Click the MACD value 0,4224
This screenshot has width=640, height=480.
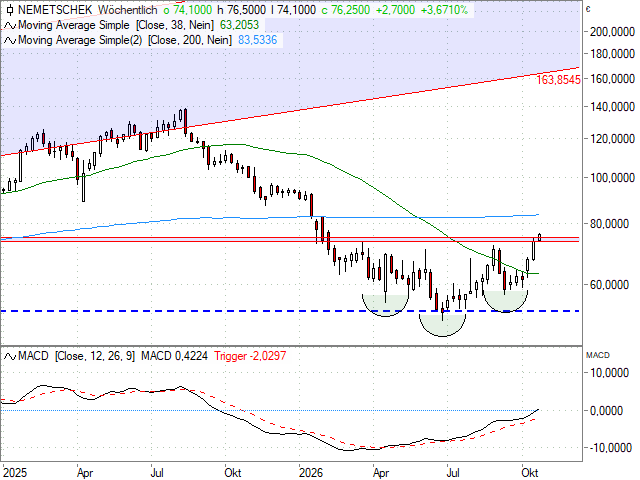(x=174, y=356)
